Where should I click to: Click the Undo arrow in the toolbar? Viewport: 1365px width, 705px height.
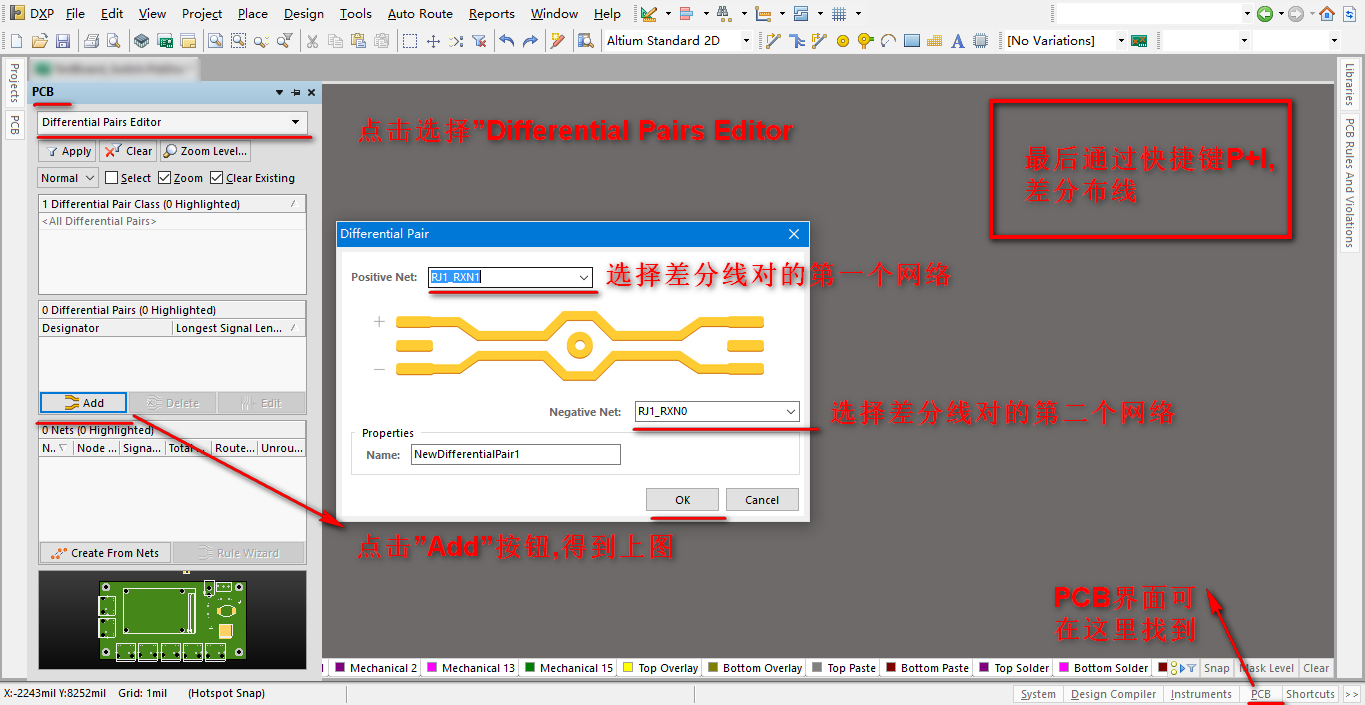507,41
